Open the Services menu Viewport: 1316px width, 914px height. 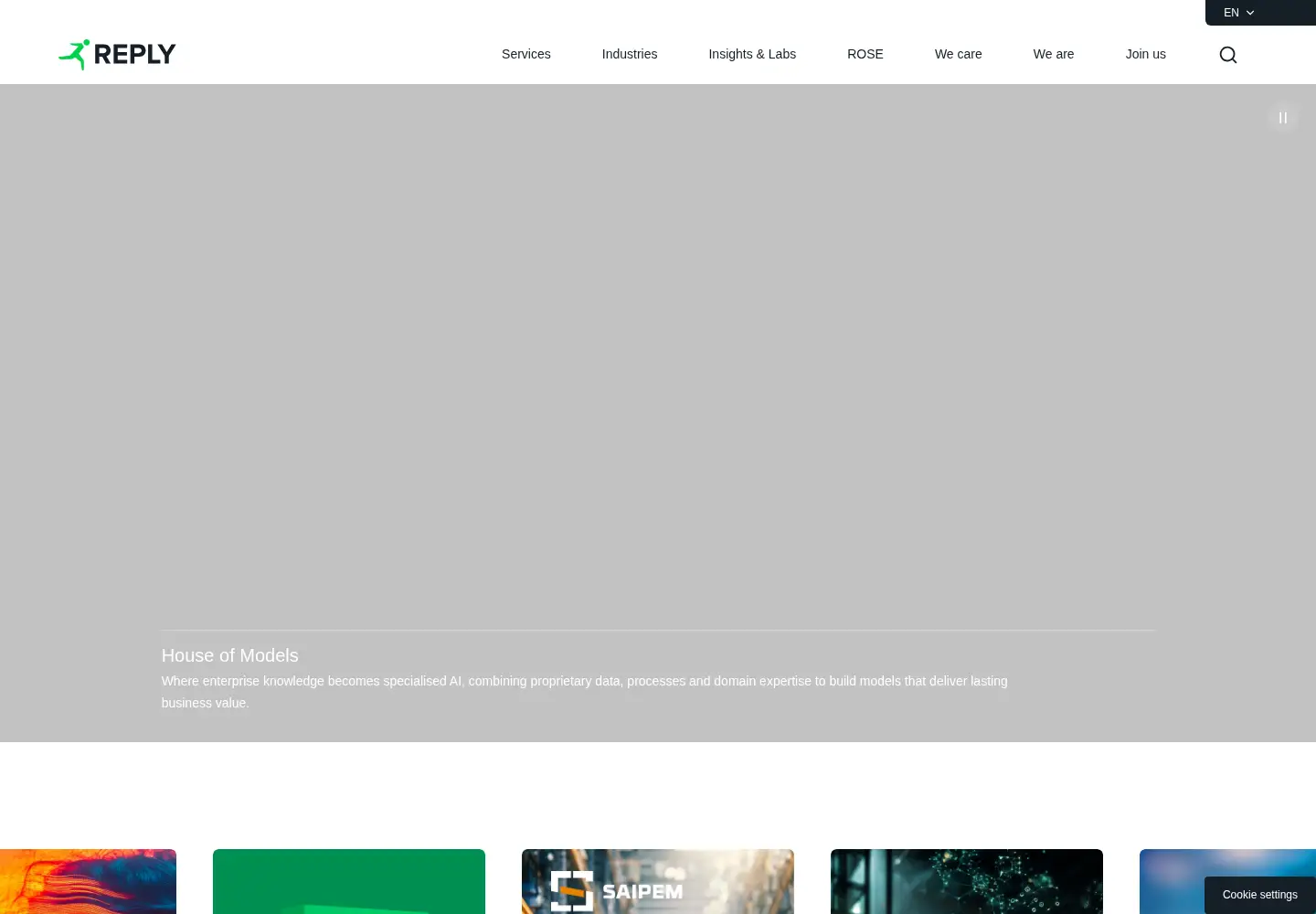(526, 54)
